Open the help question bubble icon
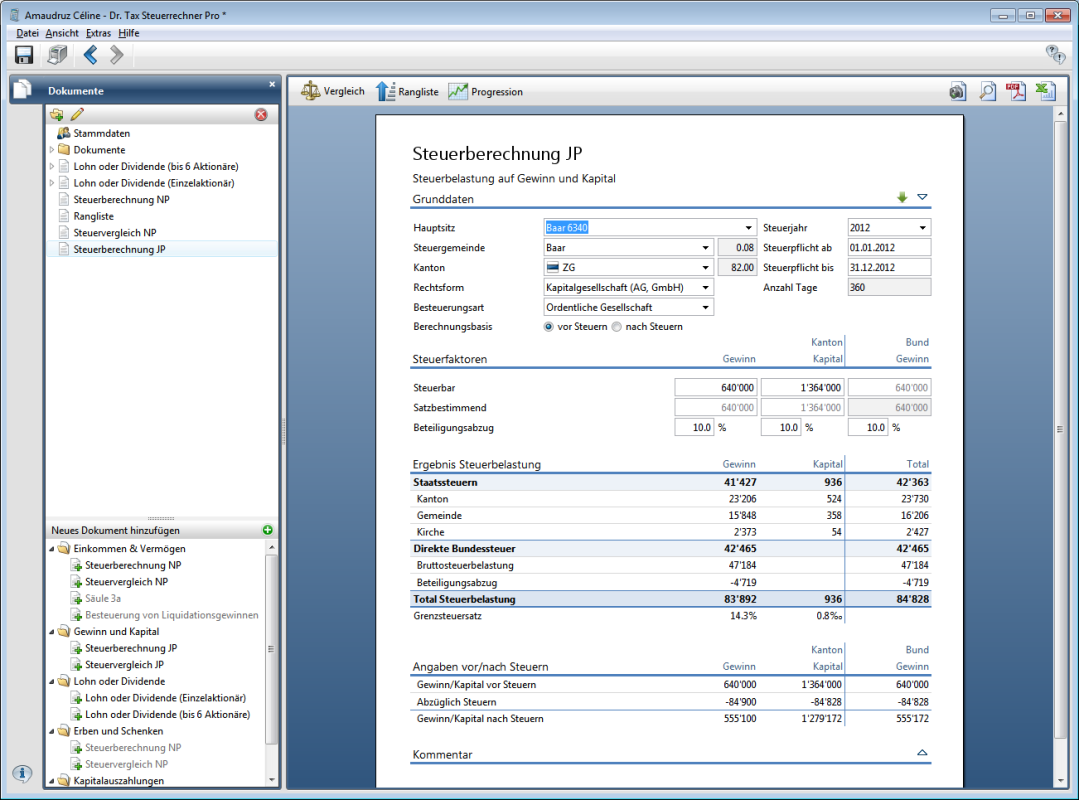 click(1055, 54)
